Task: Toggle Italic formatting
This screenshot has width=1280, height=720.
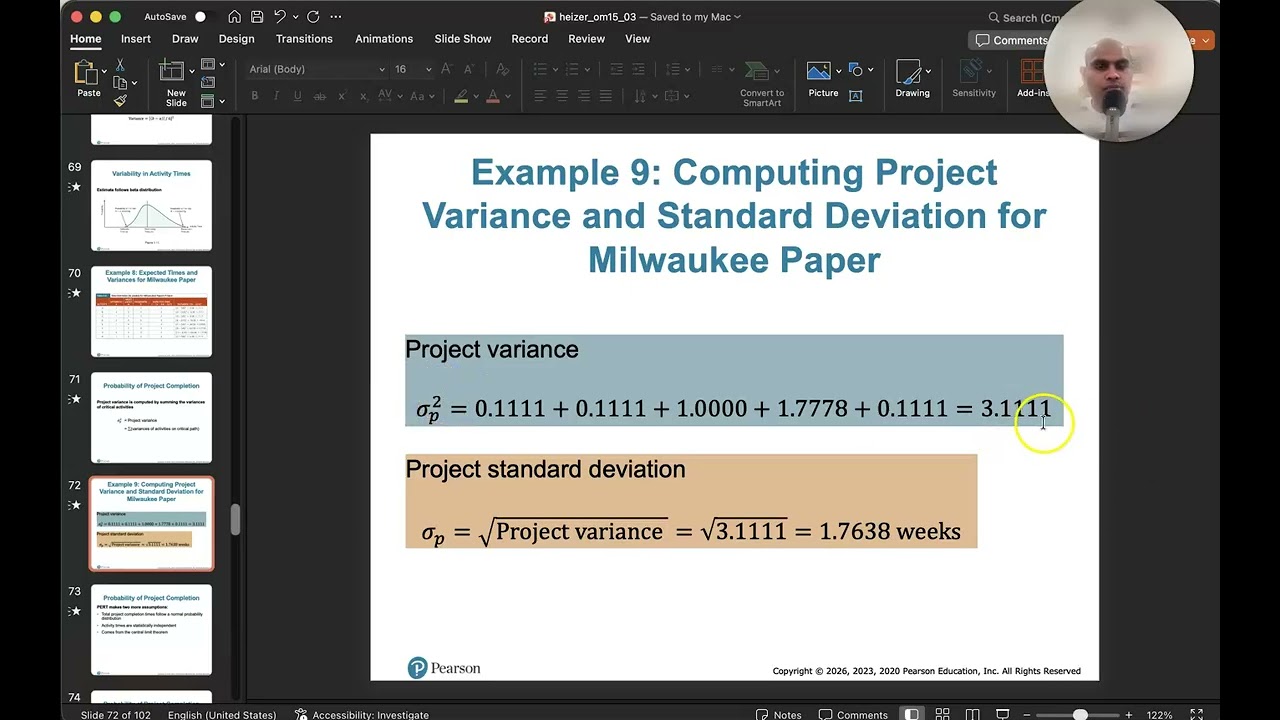Action: coord(277,96)
